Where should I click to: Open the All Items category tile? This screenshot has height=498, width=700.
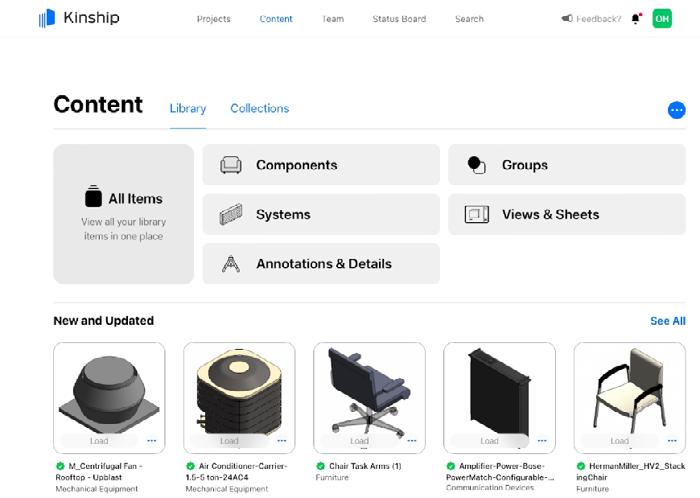(x=124, y=214)
